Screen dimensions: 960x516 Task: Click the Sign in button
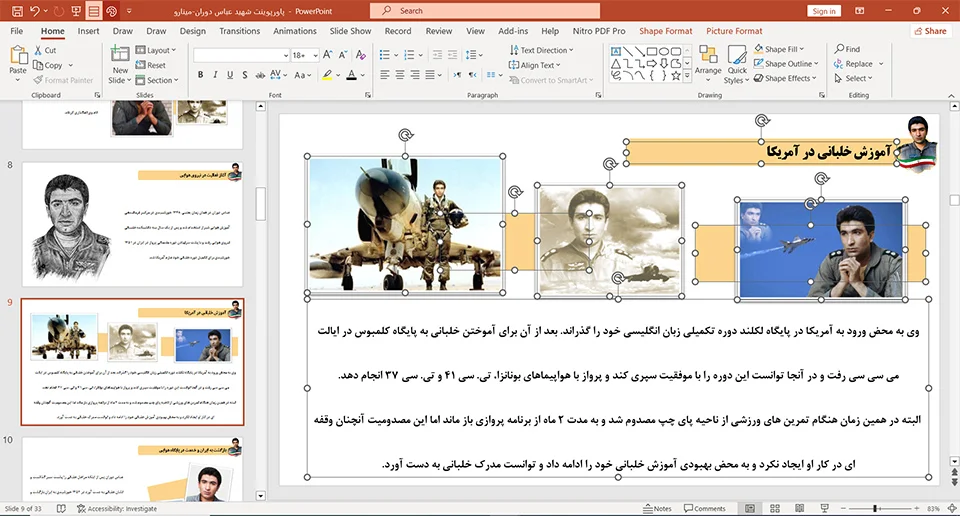824,11
